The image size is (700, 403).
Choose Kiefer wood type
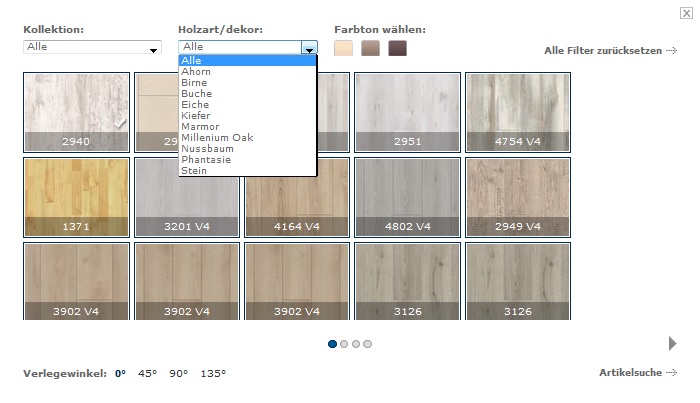coord(247,116)
